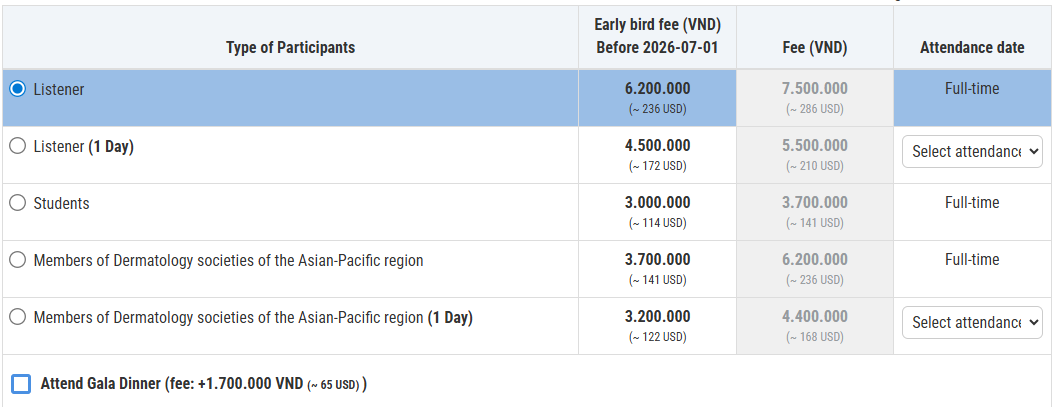Click the Full-time cell in the Students row
The width and height of the screenshot is (1052, 407).
click(x=972, y=202)
